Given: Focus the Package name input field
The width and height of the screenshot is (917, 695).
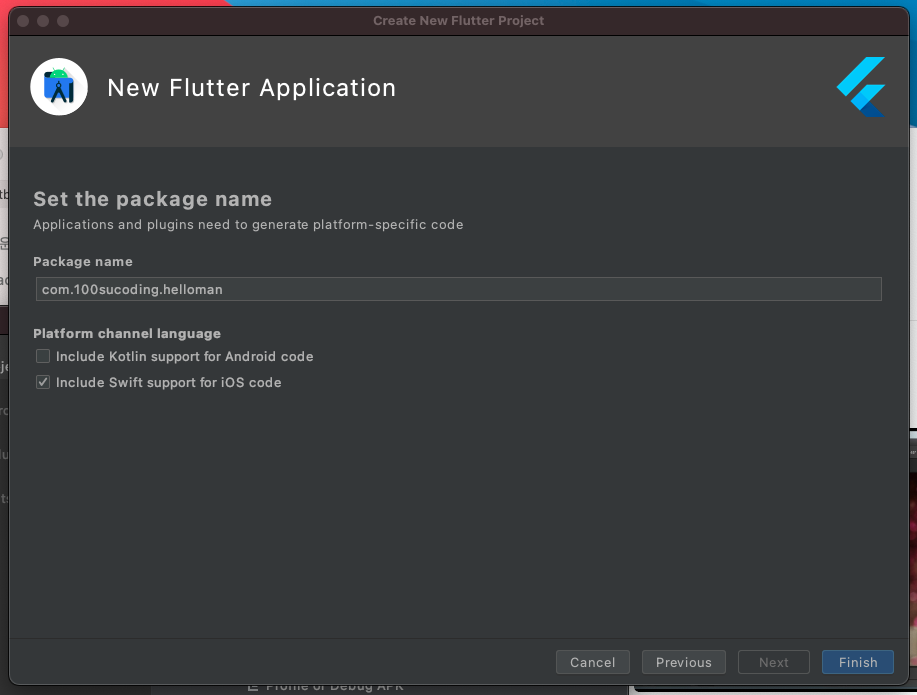Looking at the screenshot, I should click(x=458, y=289).
